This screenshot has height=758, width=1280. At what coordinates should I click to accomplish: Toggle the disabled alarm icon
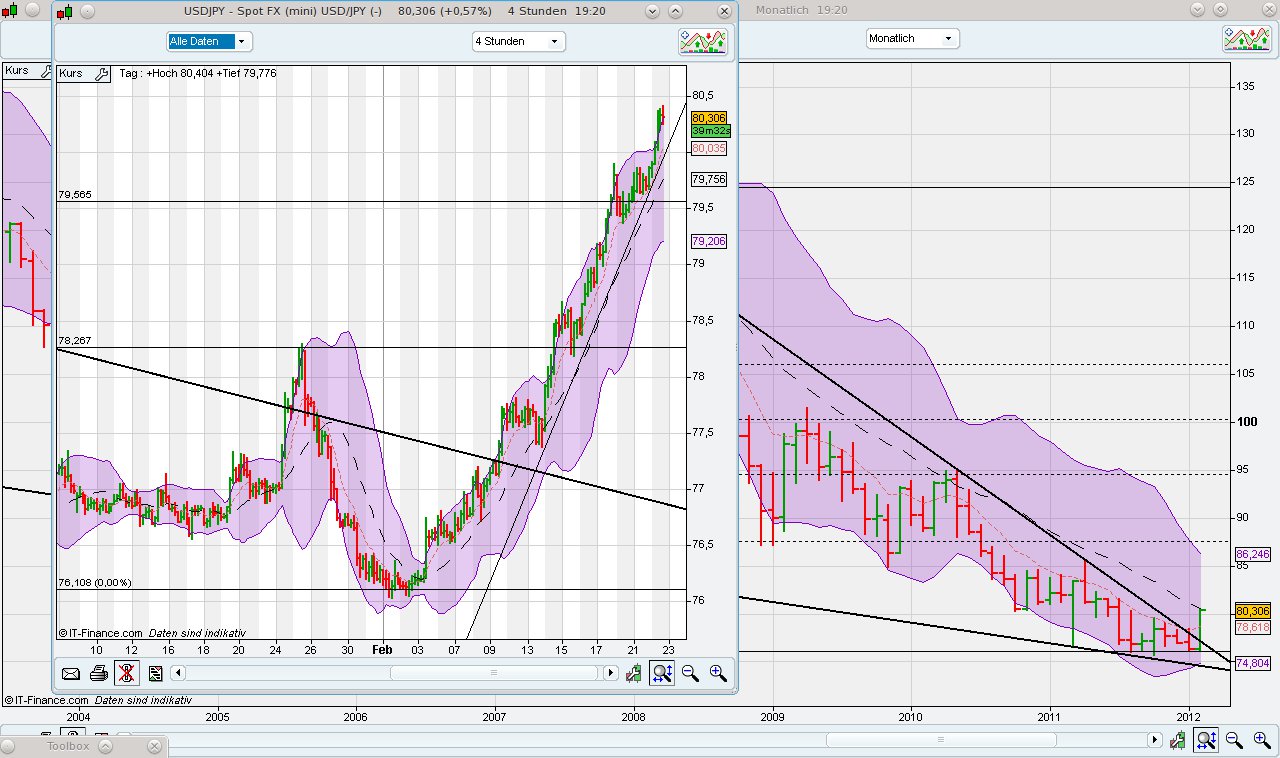[126, 673]
